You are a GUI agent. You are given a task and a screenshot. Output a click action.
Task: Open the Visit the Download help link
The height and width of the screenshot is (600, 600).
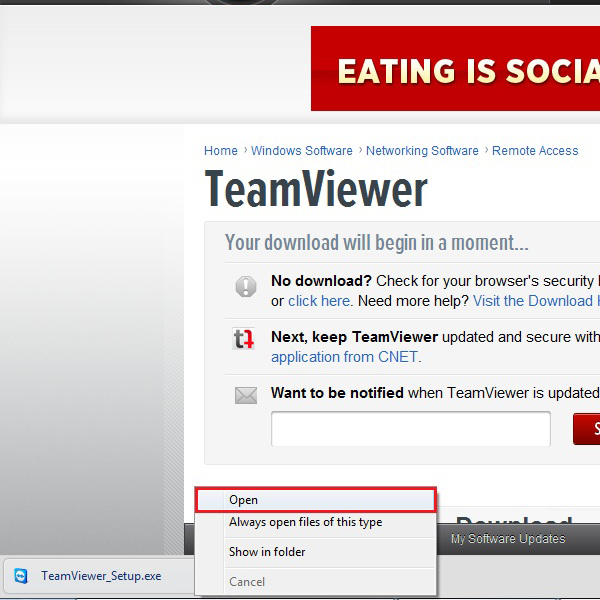[x=536, y=301]
